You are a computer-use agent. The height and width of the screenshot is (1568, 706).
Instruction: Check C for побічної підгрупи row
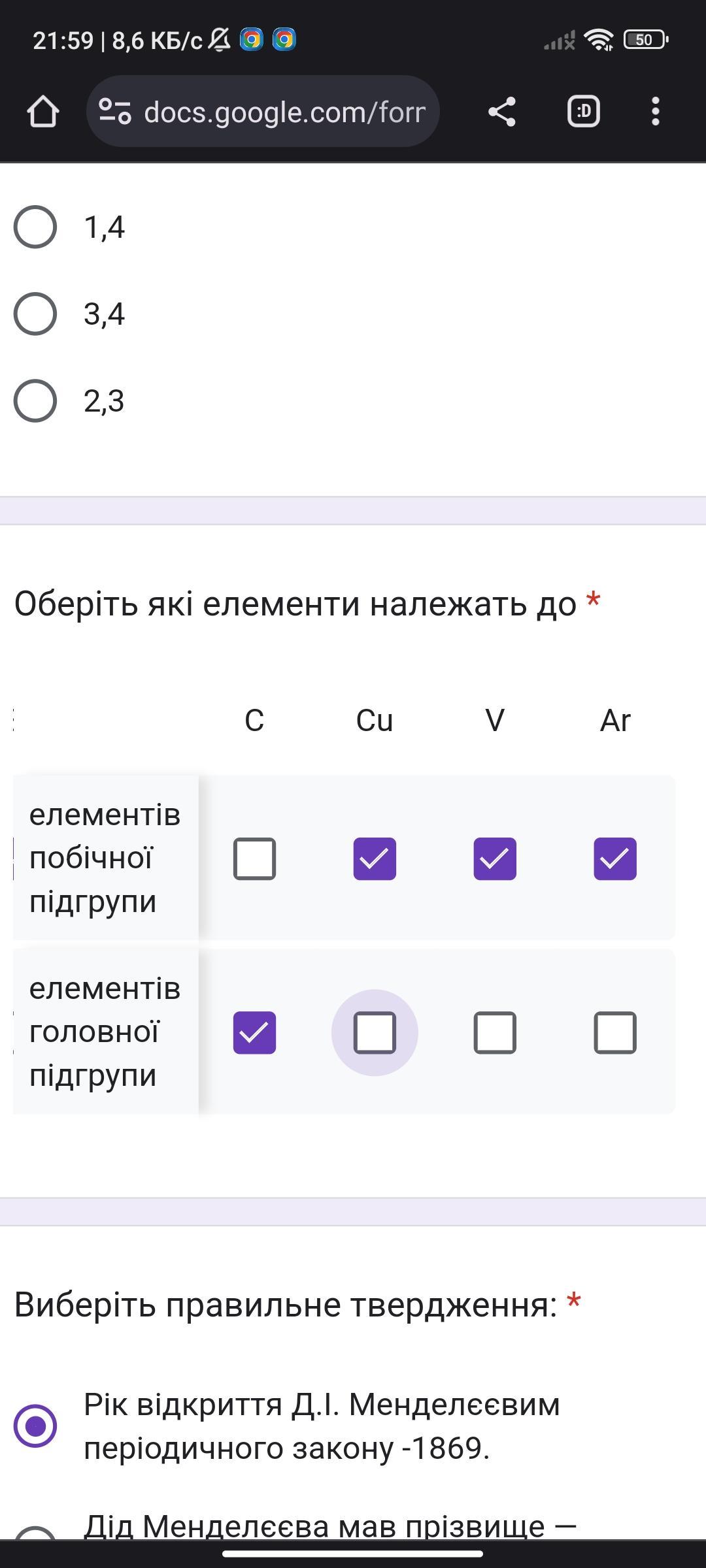click(254, 858)
